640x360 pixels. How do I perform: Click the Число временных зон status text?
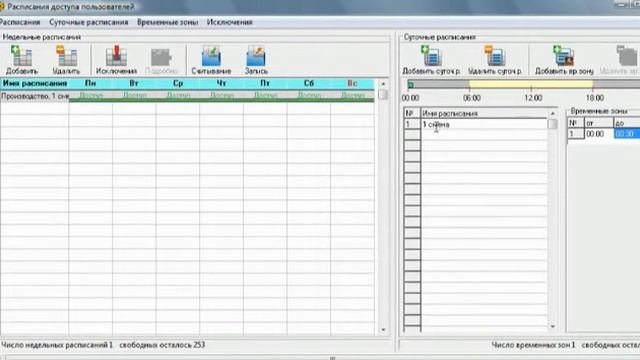[x=533, y=345]
